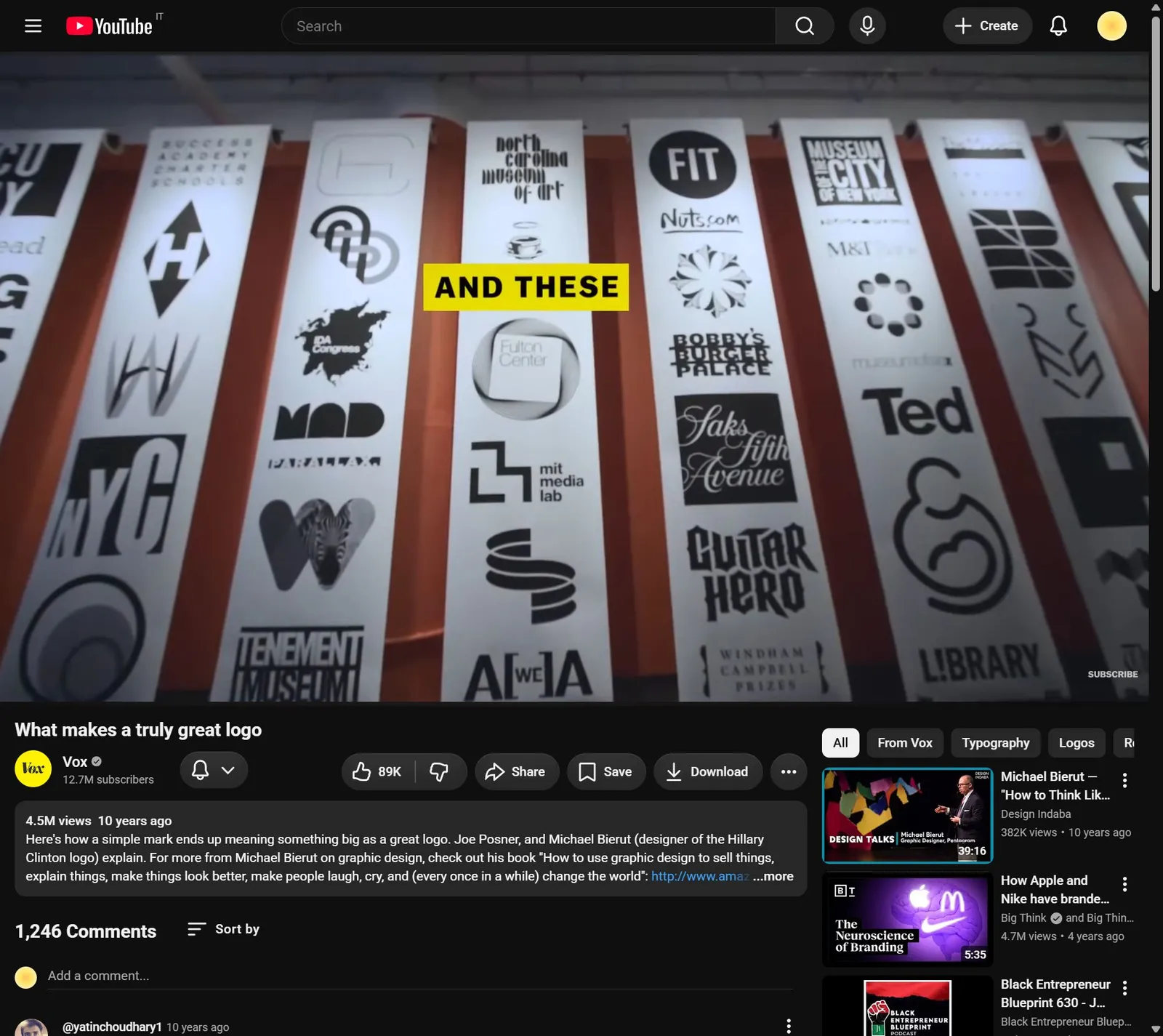1163x1036 pixels.
Task: Open options menu for Michael Bierut video
Action: tap(1124, 780)
